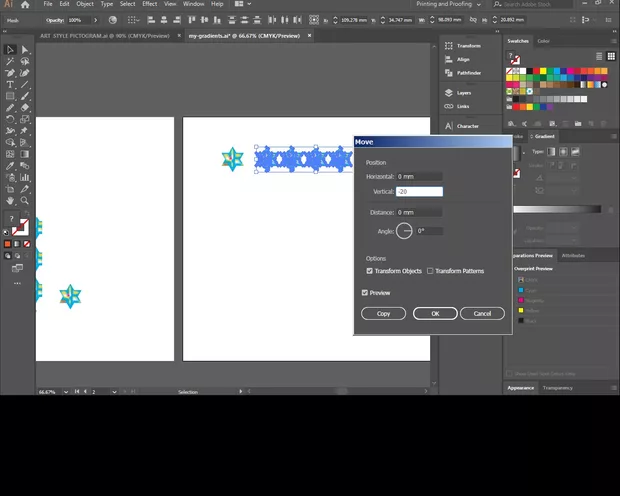Open the Transform panel icon
Image resolution: width=620 pixels, height=496 pixels.
449,46
